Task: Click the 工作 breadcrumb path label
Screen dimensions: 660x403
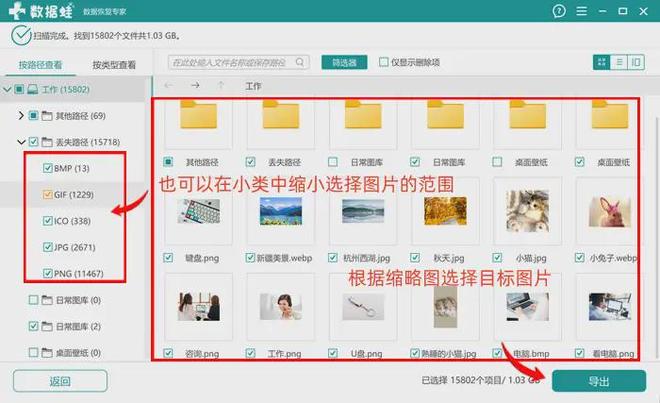Action: point(253,86)
